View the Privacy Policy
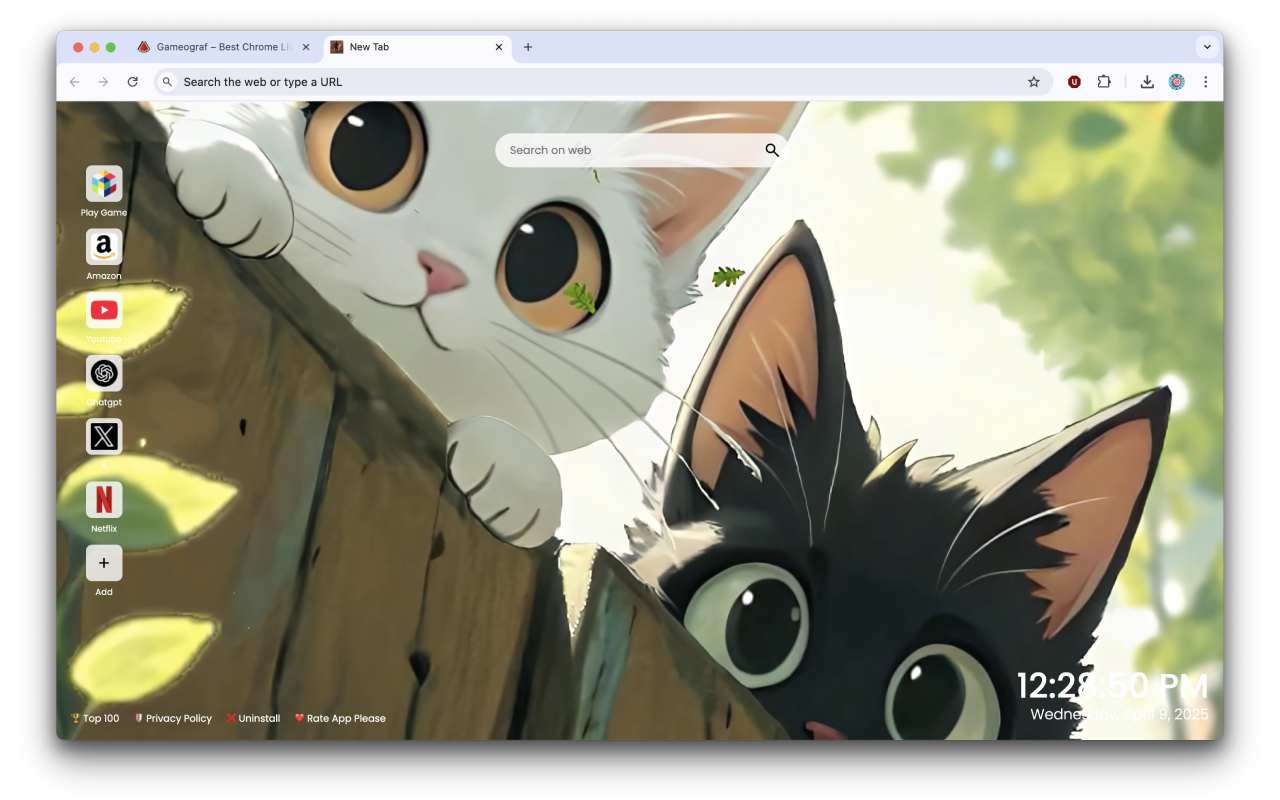Image resolution: width=1280 pixels, height=800 pixels. [173, 718]
